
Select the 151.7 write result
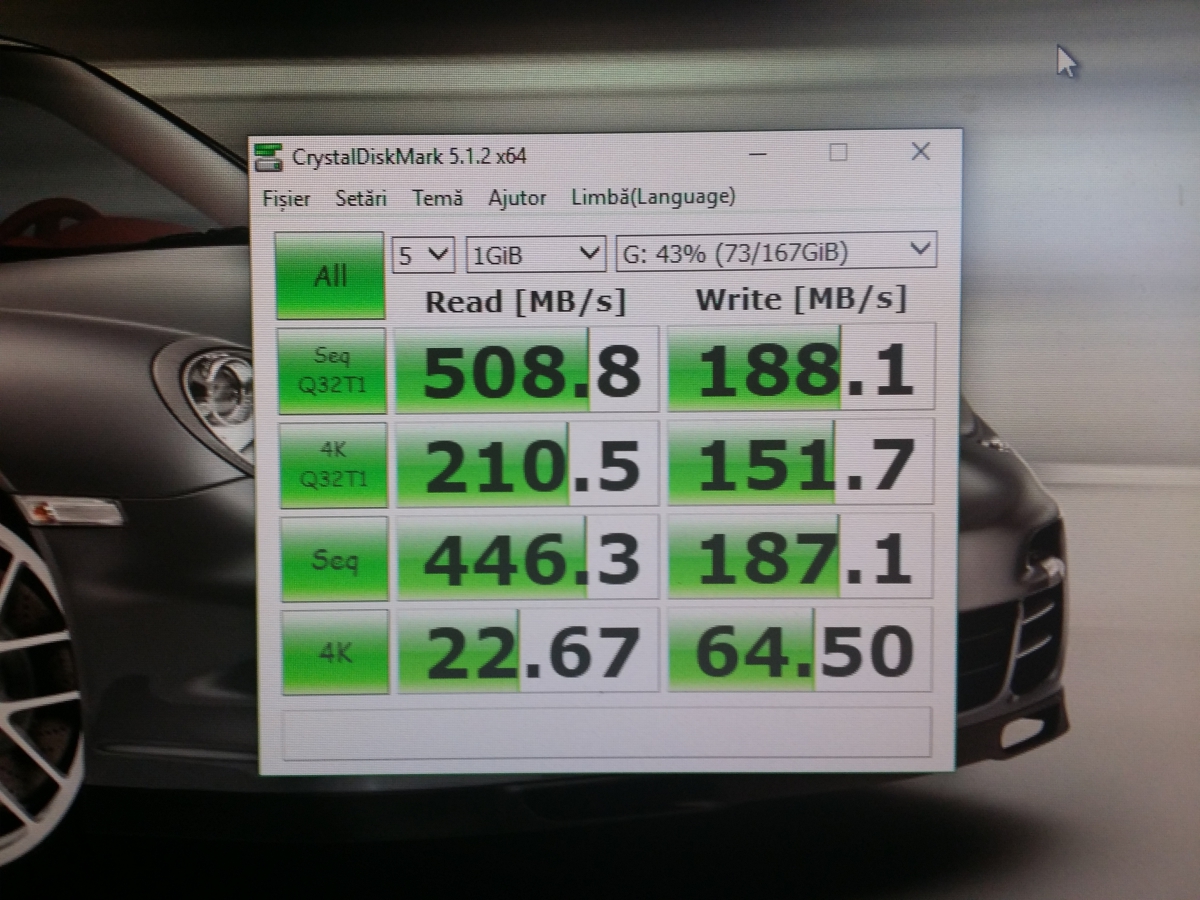[802, 463]
